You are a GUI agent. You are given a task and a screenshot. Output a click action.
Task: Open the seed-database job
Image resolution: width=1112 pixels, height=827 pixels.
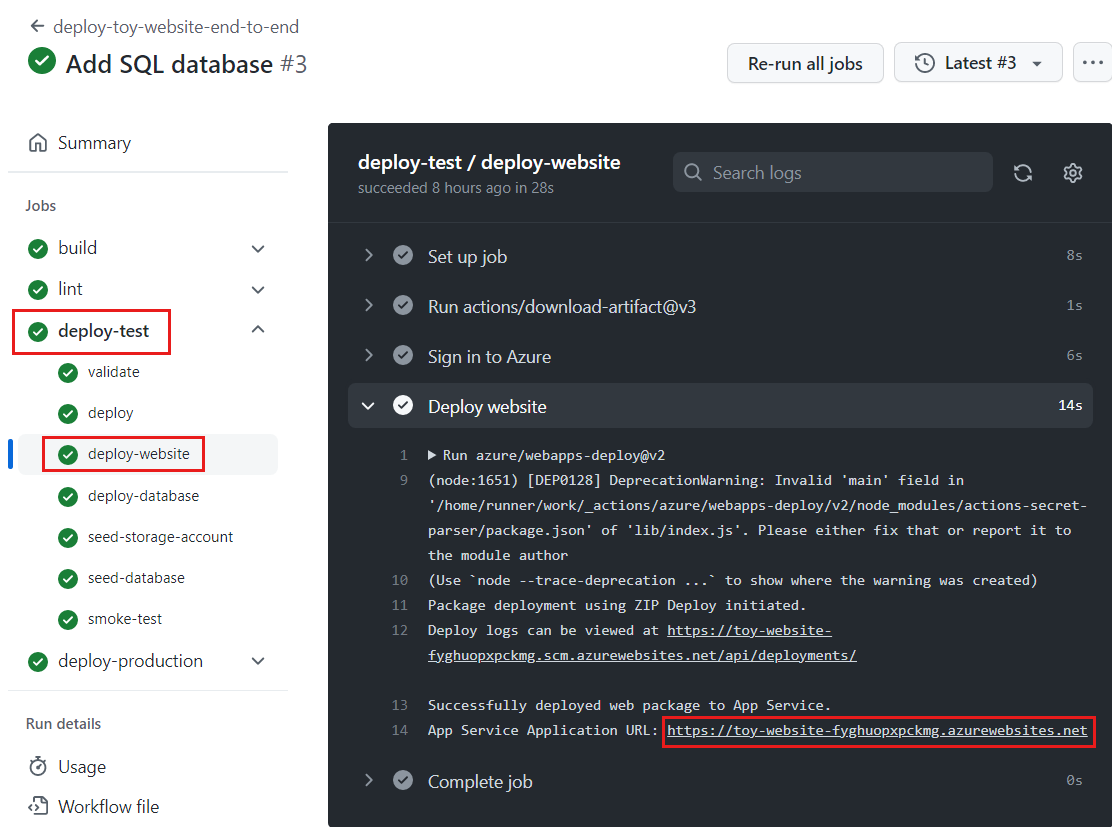point(136,579)
